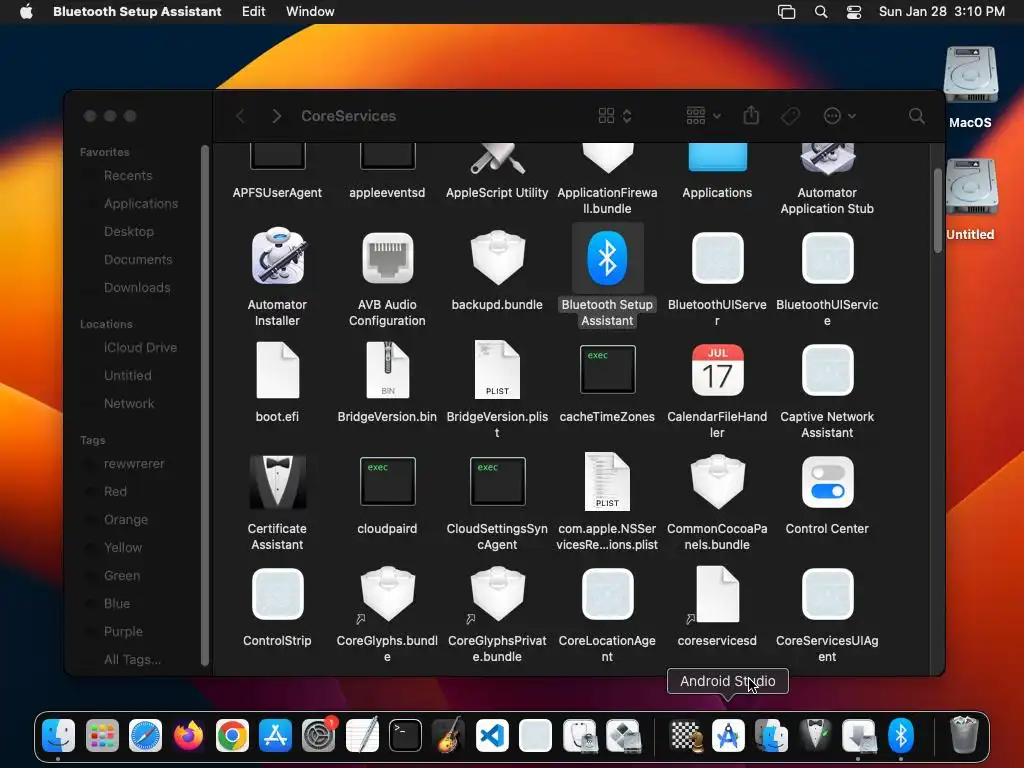Open iCloud Drive in the sidebar

[140, 347]
